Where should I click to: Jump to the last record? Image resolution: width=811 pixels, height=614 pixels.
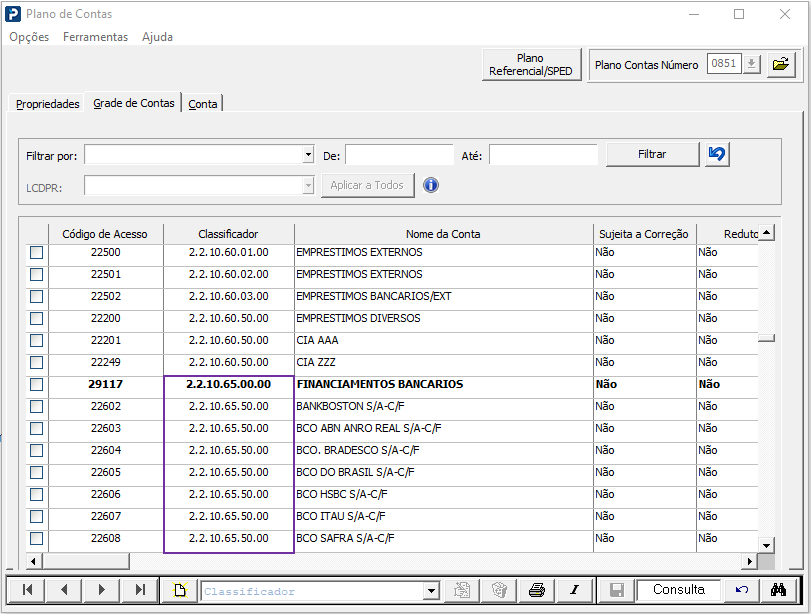coord(139,590)
